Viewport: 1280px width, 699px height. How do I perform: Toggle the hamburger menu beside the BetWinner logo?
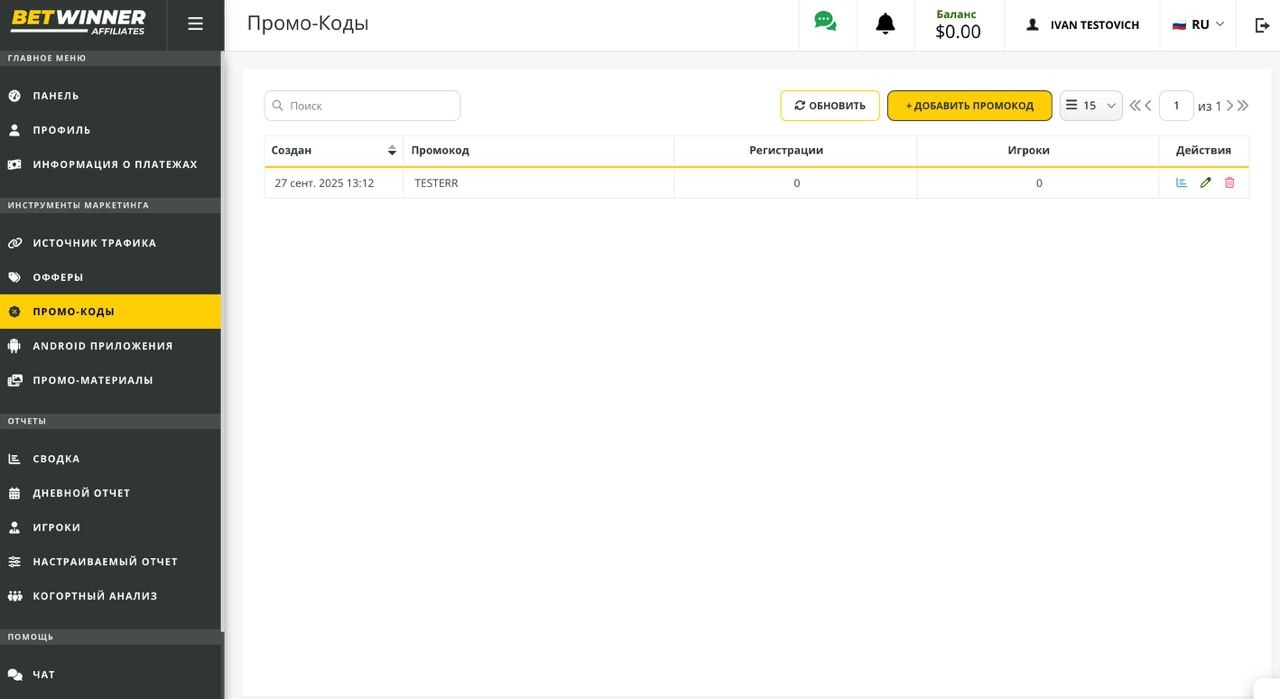(x=195, y=23)
